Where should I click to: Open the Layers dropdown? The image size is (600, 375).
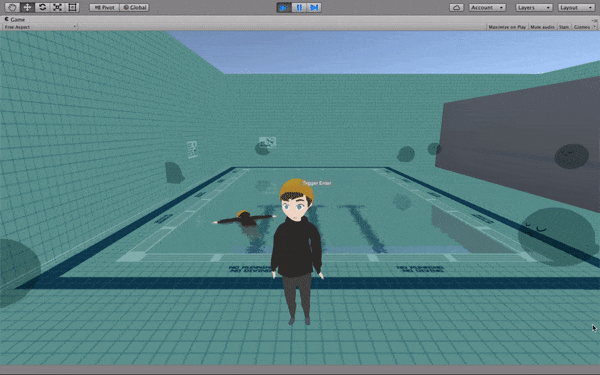click(534, 7)
